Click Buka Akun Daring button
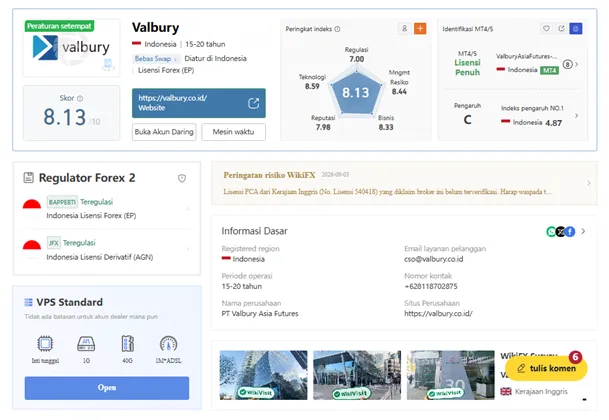The width and height of the screenshot is (609, 420). pos(164,132)
